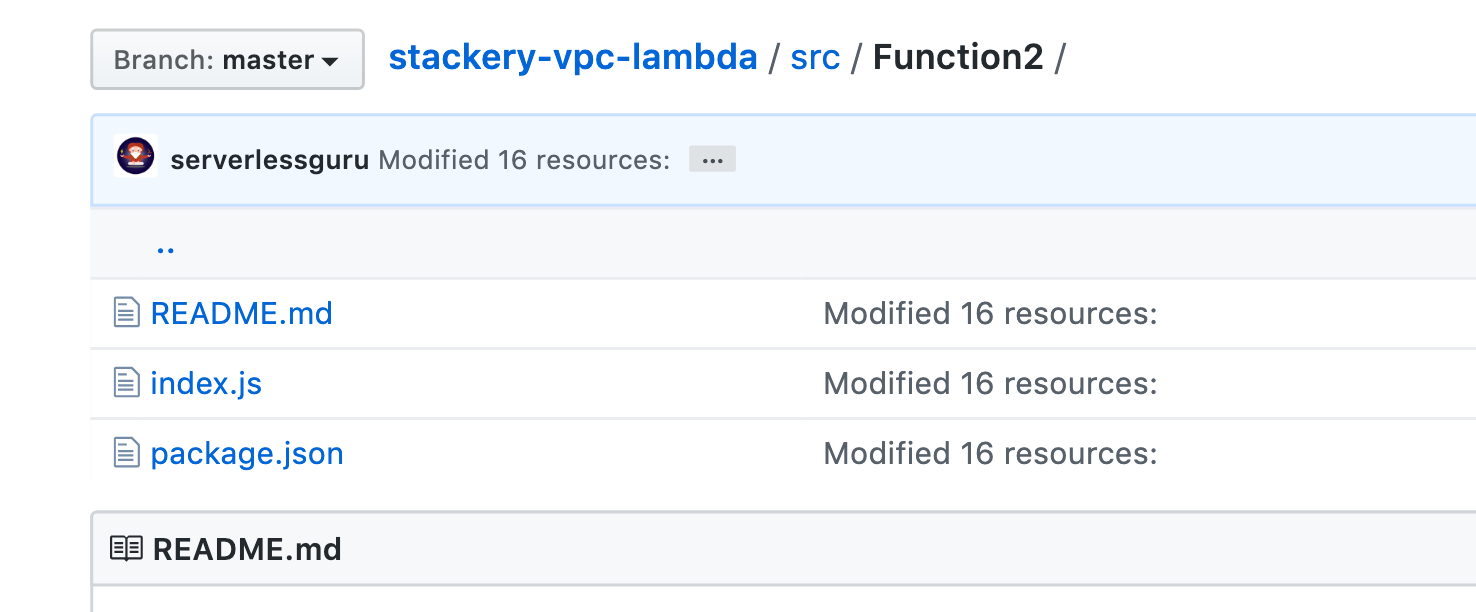
Task: Expand the commit description ellipsis button
Action: click(712, 160)
